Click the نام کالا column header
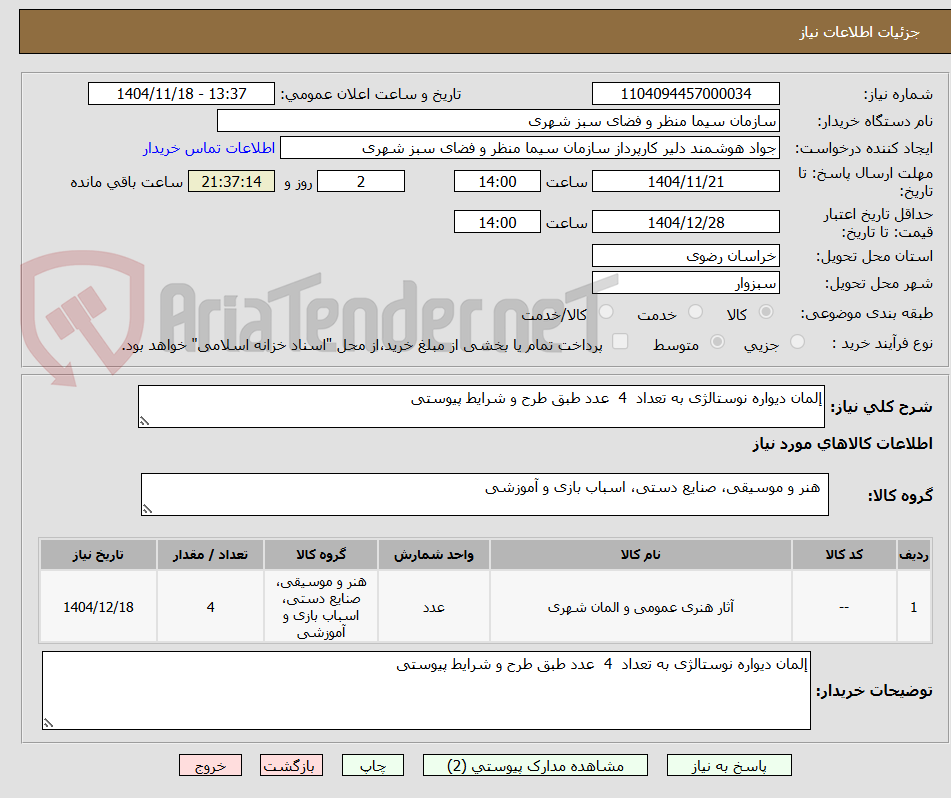Viewport: 951px width, 798px height. [x=640, y=554]
